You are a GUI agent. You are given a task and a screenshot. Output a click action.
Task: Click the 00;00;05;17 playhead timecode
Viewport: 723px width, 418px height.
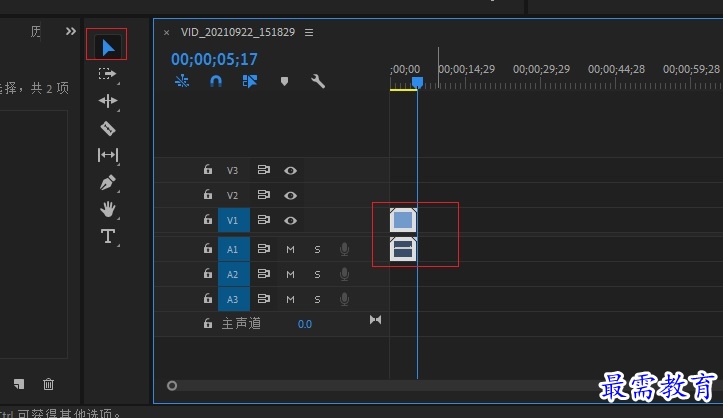pyautogui.click(x=214, y=59)
